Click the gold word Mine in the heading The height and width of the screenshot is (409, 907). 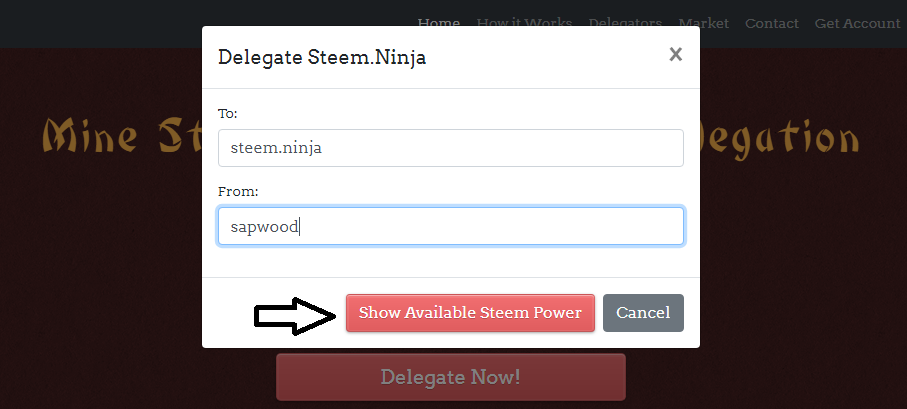90,136
